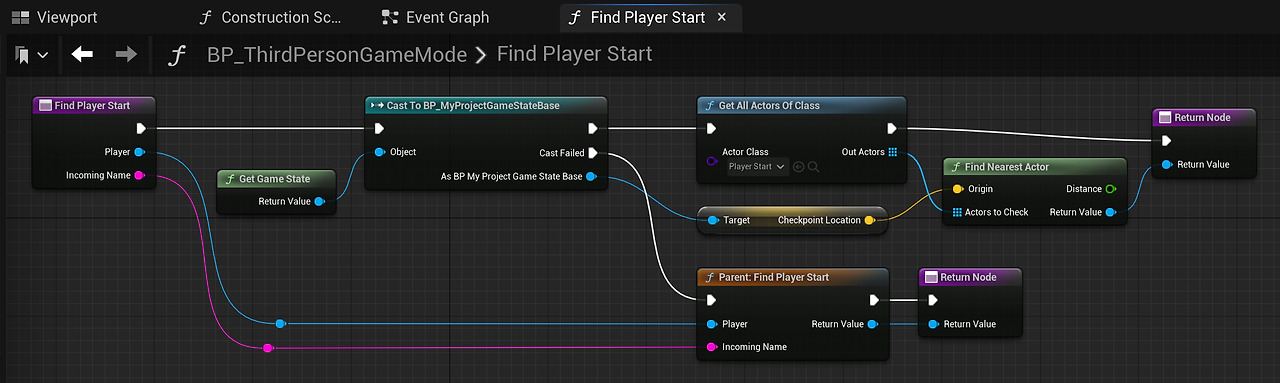Click Parent Find Player Start exec input pin
The width and height of the screenshot is (1280, 383).
click(711, 300)
